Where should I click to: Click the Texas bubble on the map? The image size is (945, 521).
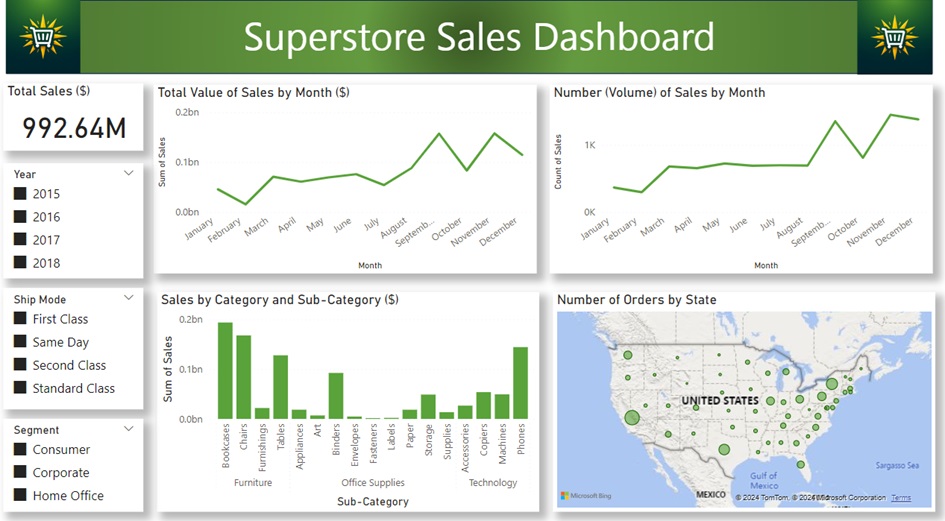pos(724,449)
